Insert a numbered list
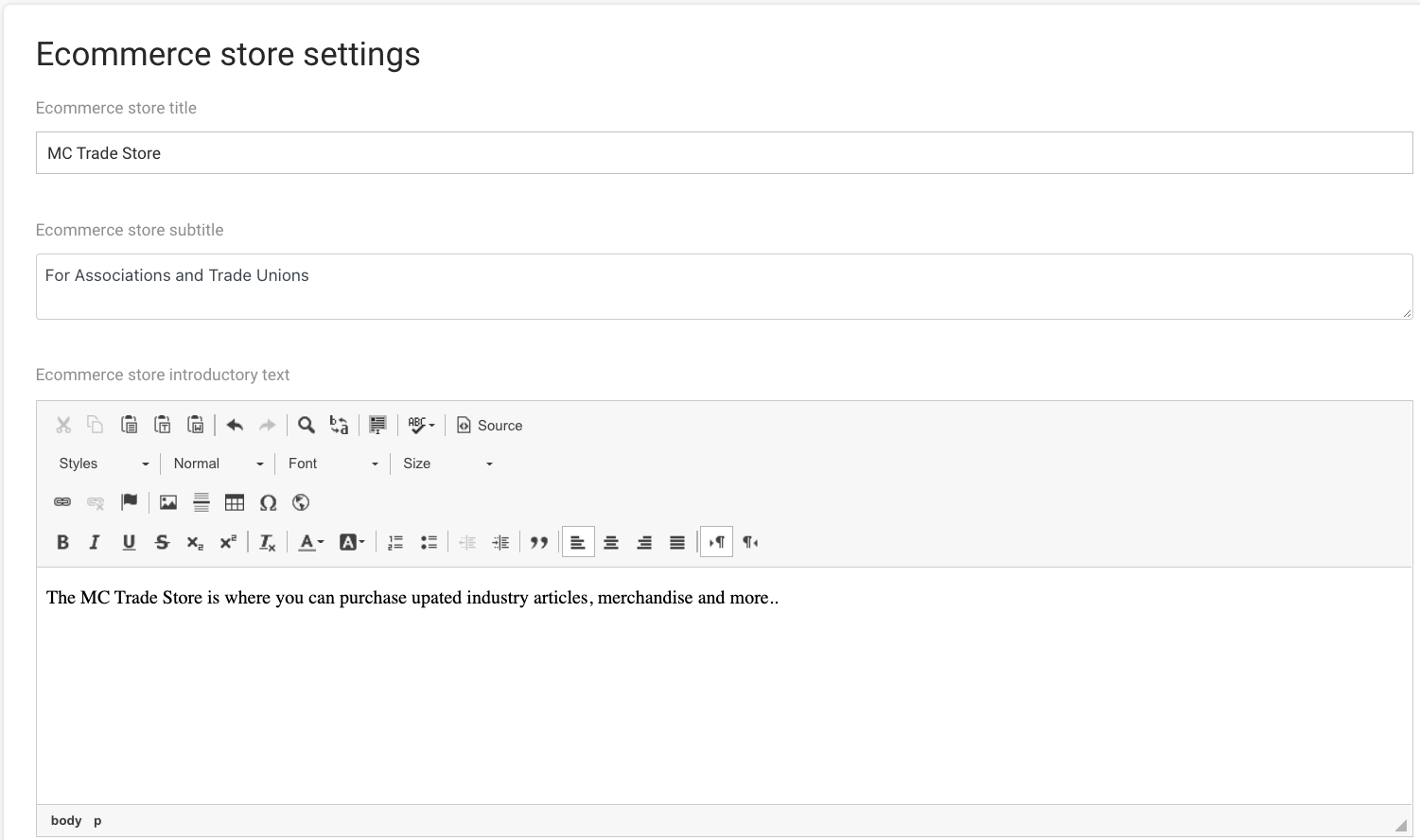The image size is (1420, 840). tap(395, 542)
